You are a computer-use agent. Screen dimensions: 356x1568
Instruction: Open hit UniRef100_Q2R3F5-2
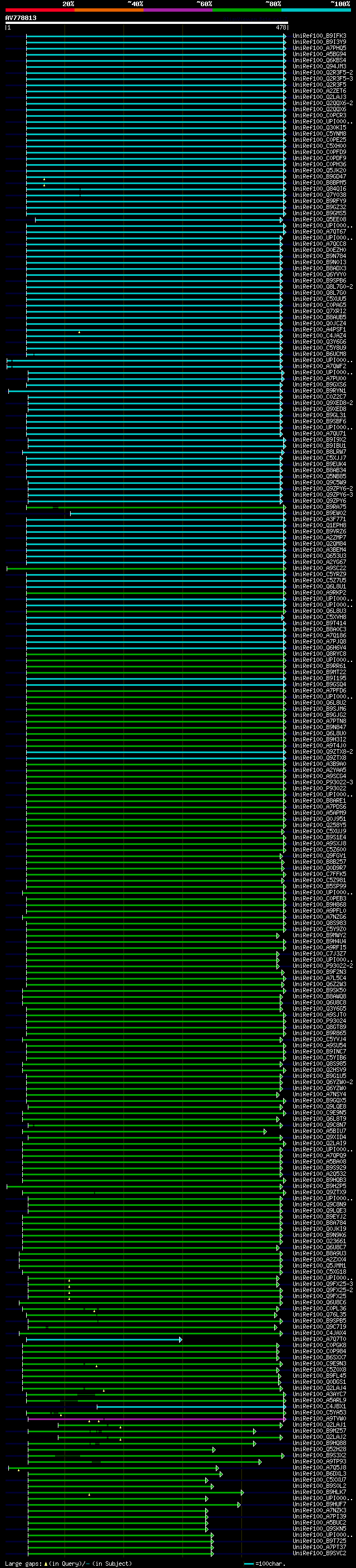click(323, 72)
